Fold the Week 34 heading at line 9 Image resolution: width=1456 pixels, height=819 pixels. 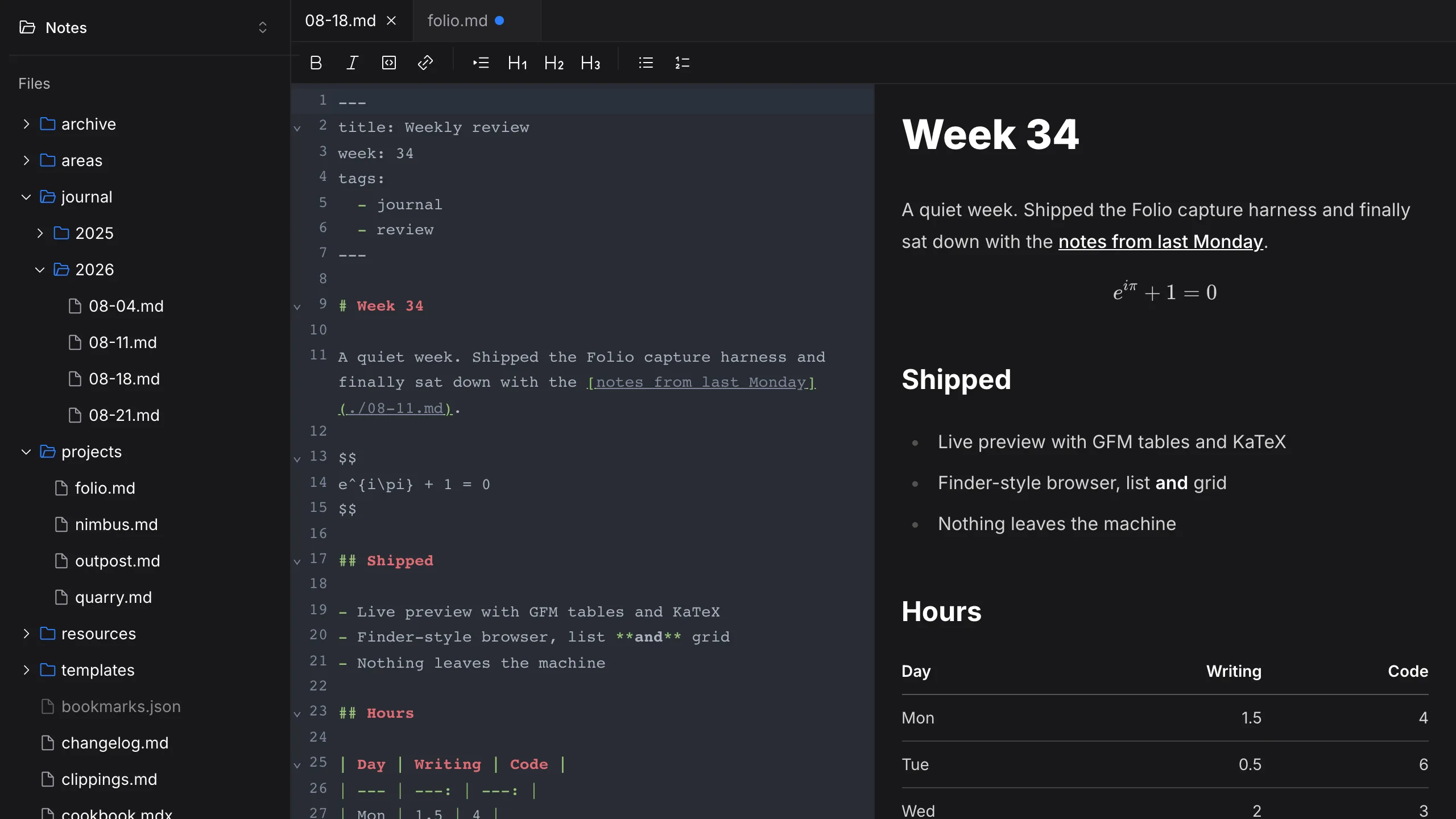[x=297, y=307]
